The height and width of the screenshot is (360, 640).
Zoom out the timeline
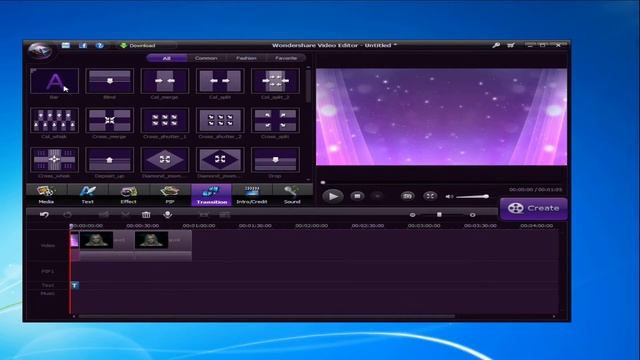click(412, 215)
